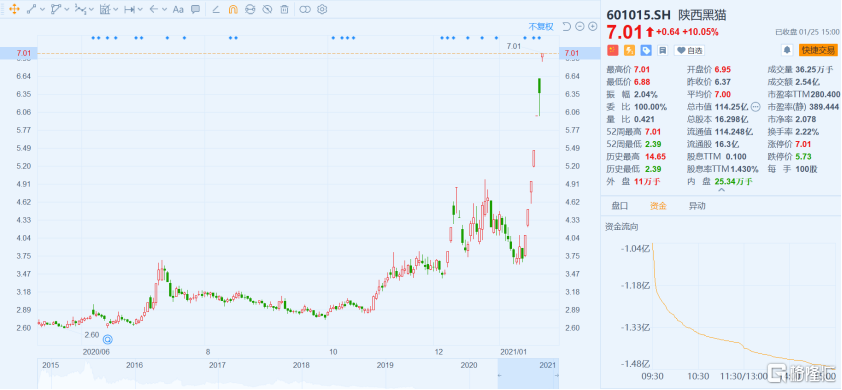Select the range extent arrow tool
Viewport: 842px width, 390px height.
[x=129, y=9]
